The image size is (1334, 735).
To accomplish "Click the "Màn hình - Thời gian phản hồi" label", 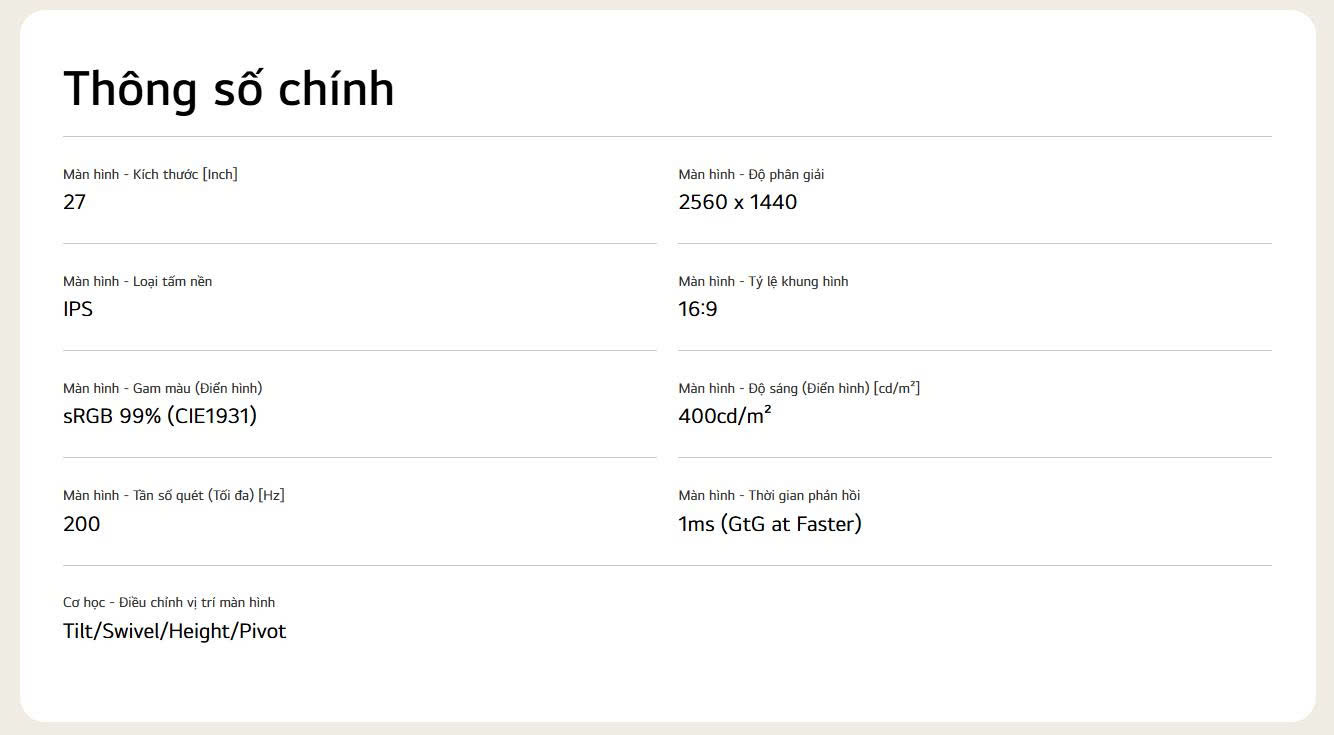I will [769, 495].
